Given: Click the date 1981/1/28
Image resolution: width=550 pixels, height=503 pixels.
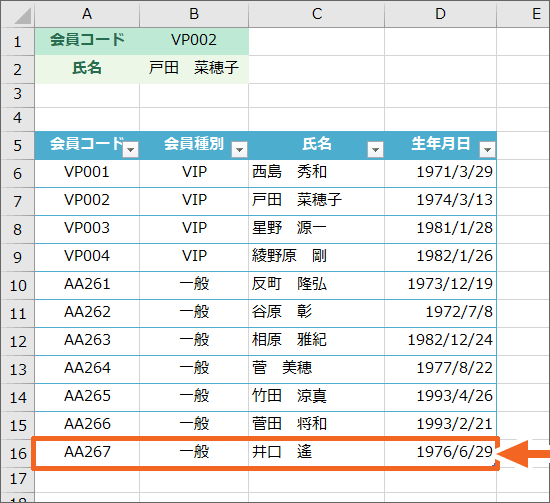Looking at the screenshot, I should (455, 229).
